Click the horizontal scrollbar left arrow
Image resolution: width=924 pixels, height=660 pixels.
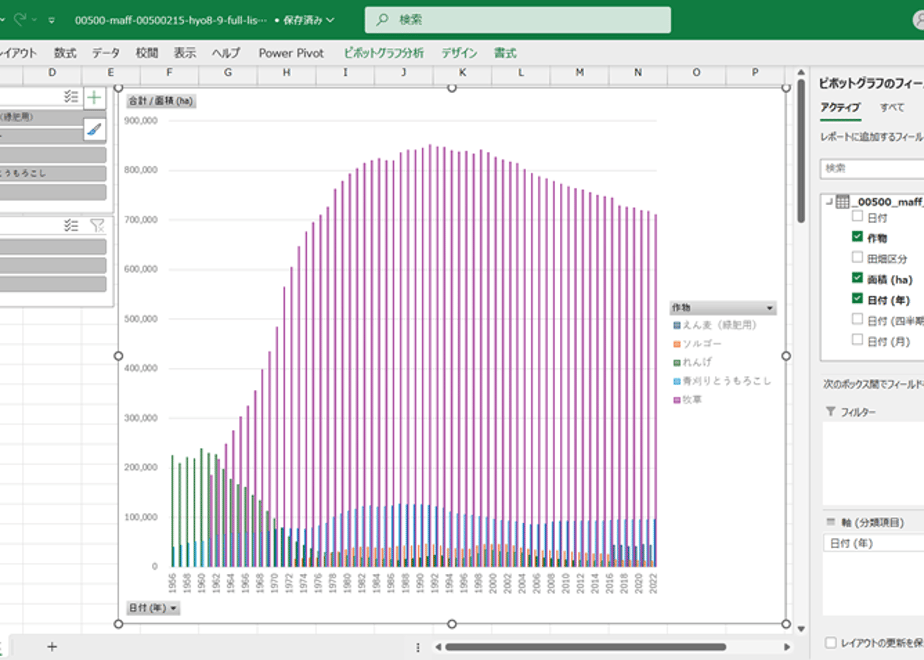point(438,647)
